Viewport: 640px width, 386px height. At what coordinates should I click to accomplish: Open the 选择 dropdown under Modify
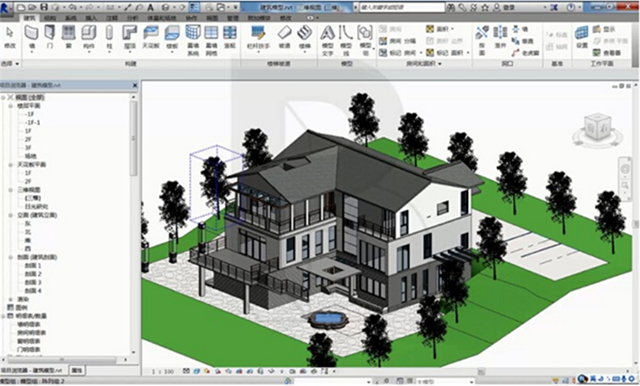click(x=10, y=64)
